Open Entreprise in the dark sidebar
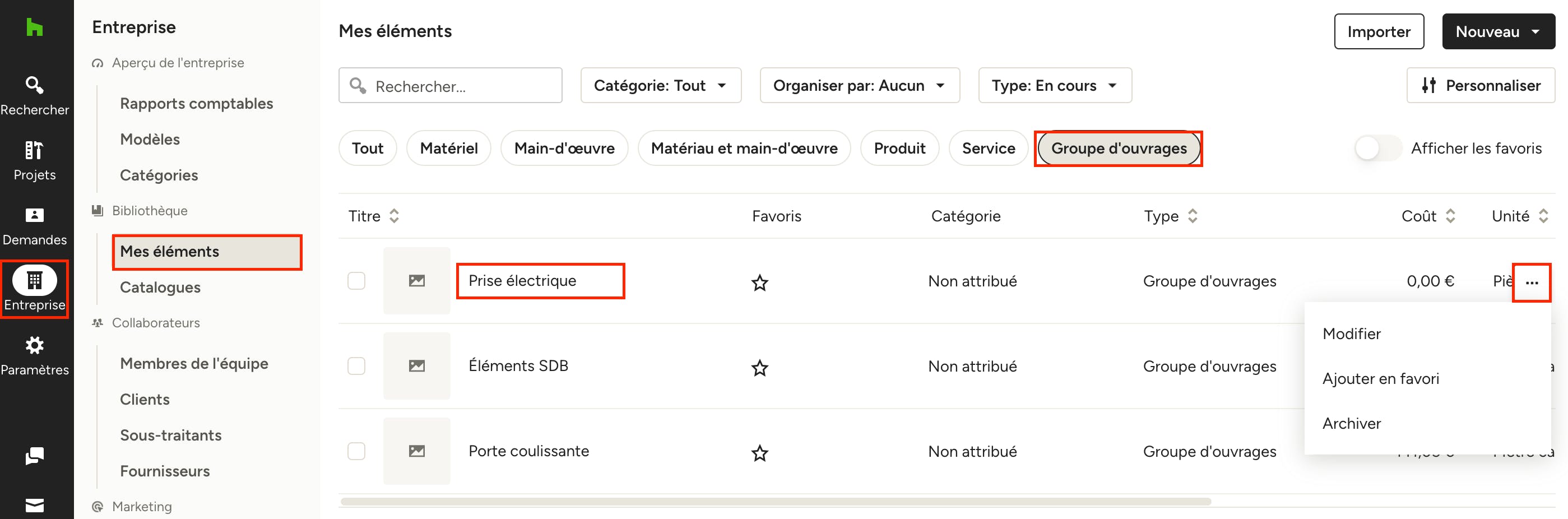1568x519 pixels. pos(35,289)
